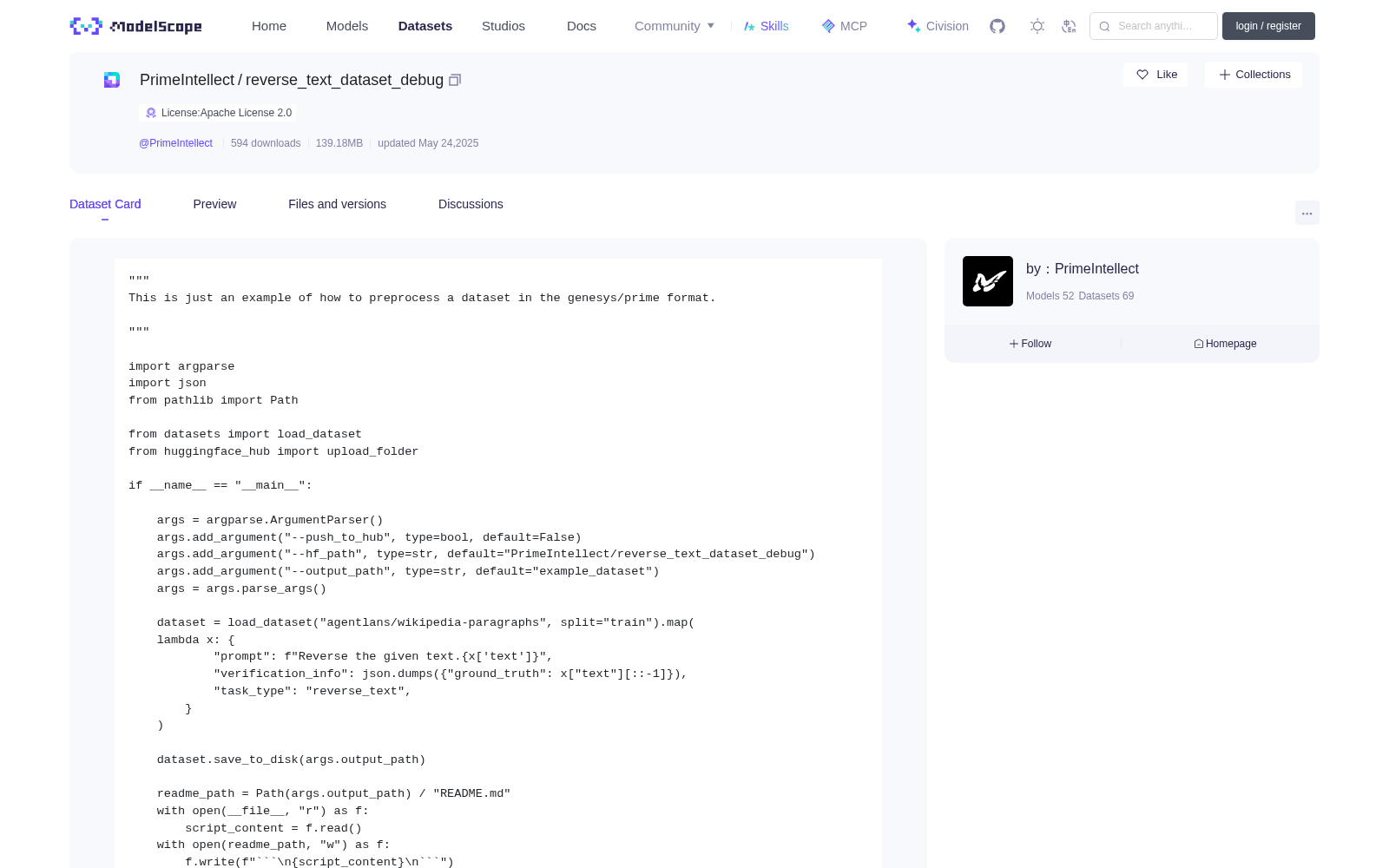Click the reverse_text_dataset_debug title text
Image resolution: width=1389 pixels, height=868 pixels.
coord(345,80)
